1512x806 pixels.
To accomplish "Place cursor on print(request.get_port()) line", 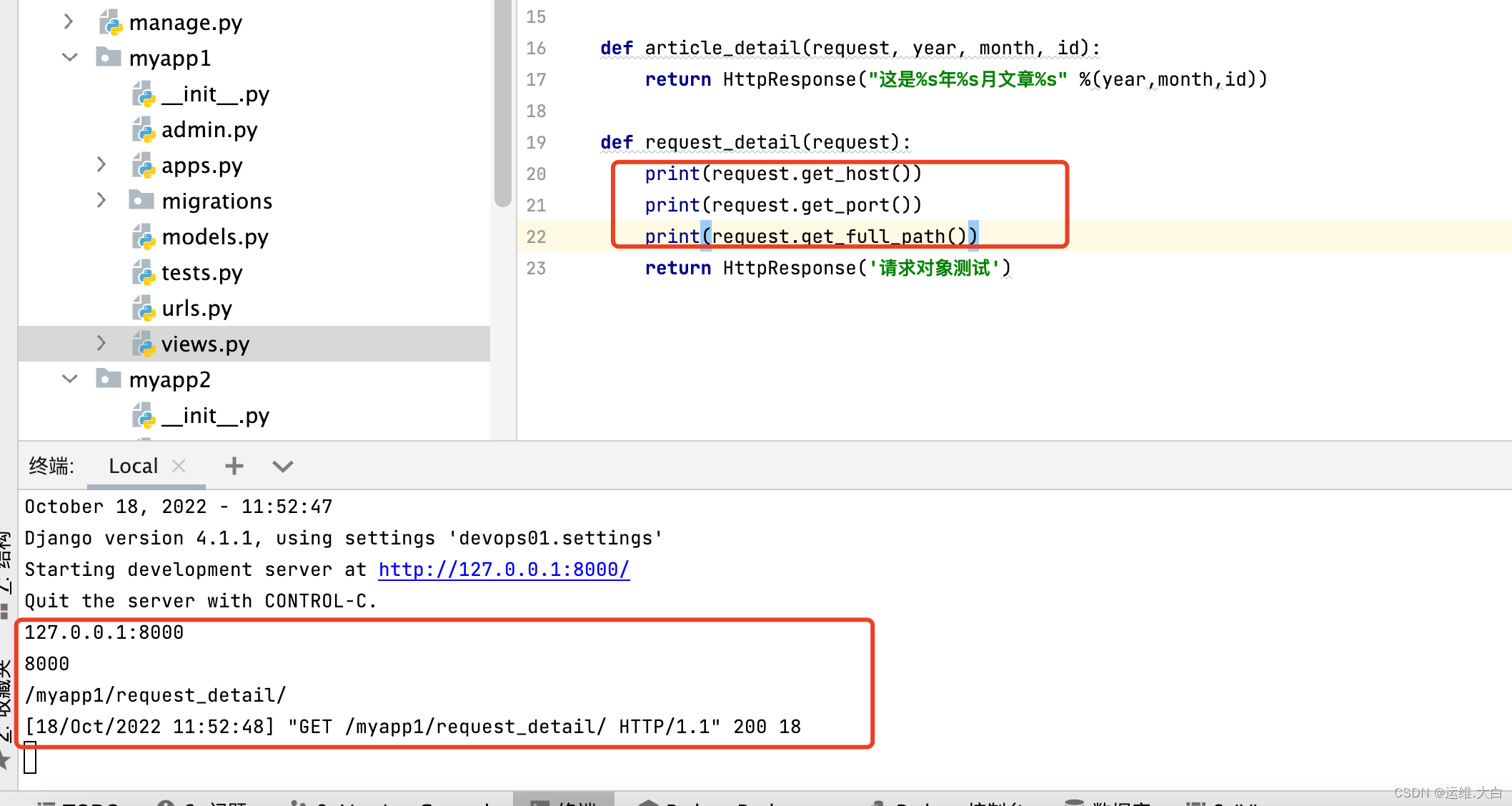I will (x=783, y=205).
